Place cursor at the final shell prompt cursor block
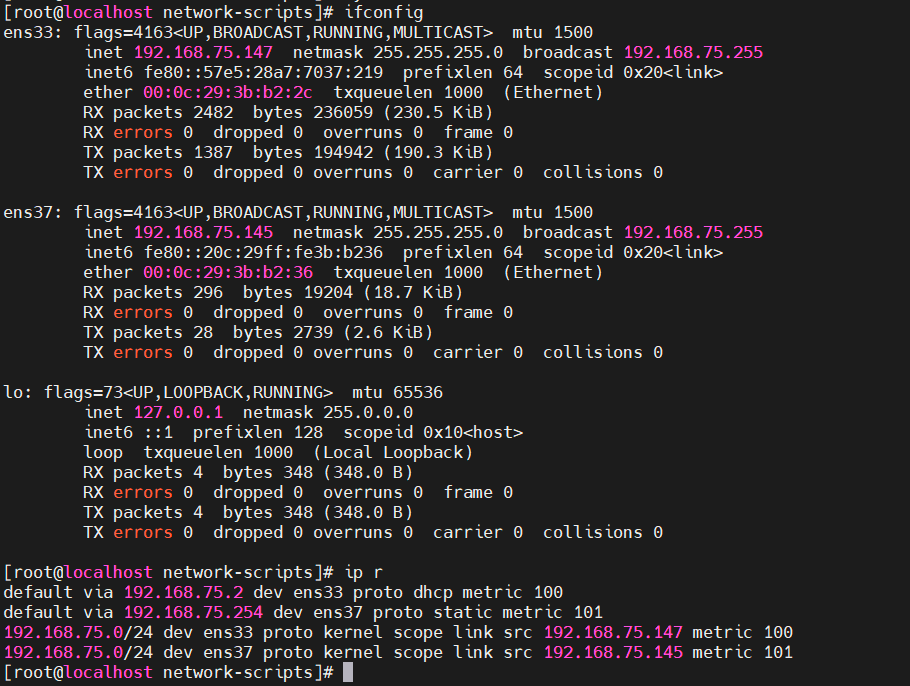910x686 pixels. 348,672
